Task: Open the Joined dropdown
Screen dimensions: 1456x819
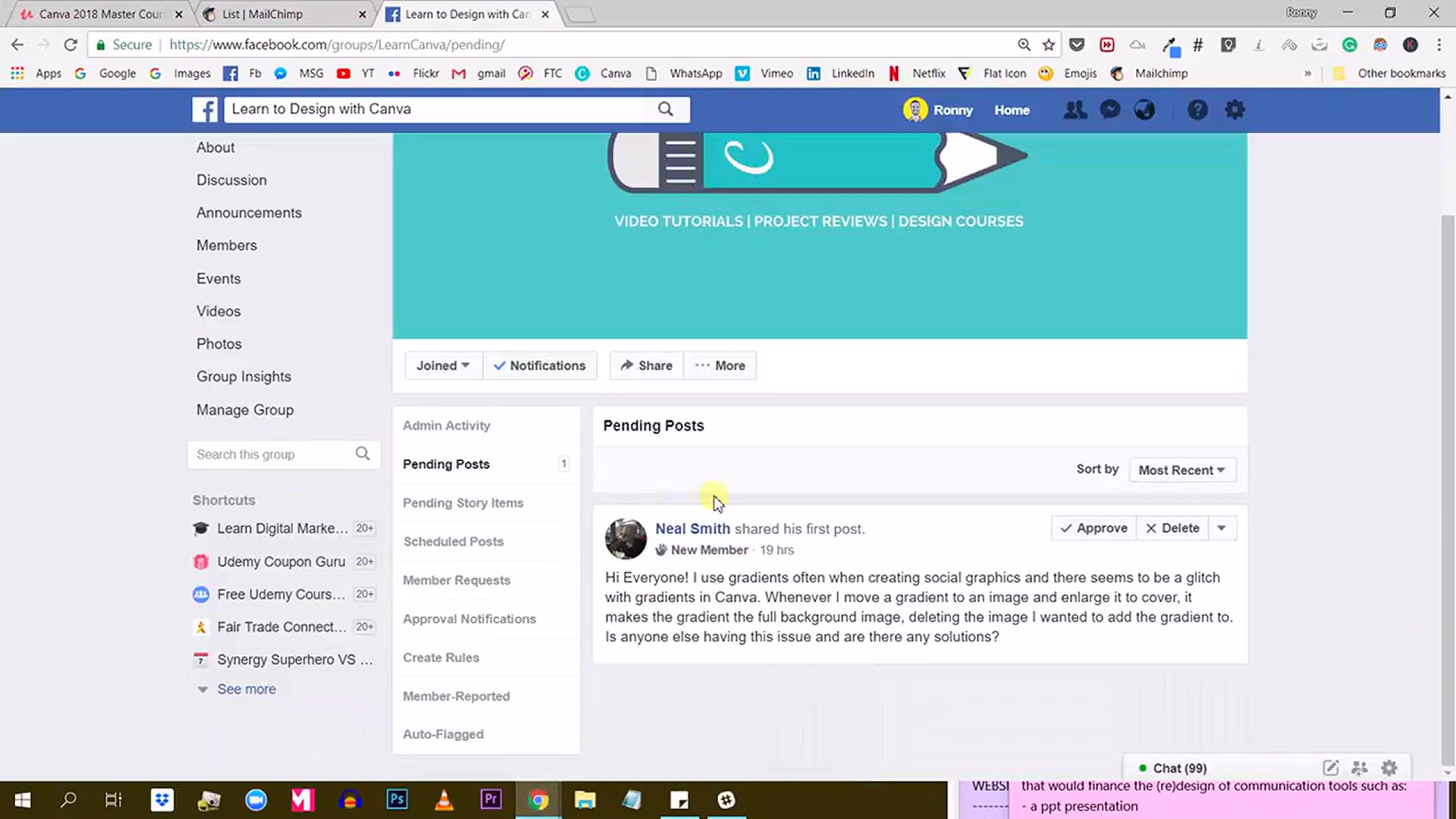Action: 443,366
